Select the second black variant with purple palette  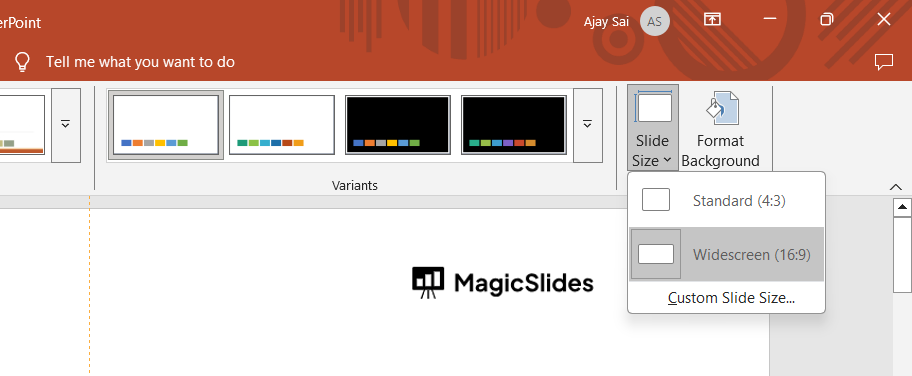(x=514, y=125)
